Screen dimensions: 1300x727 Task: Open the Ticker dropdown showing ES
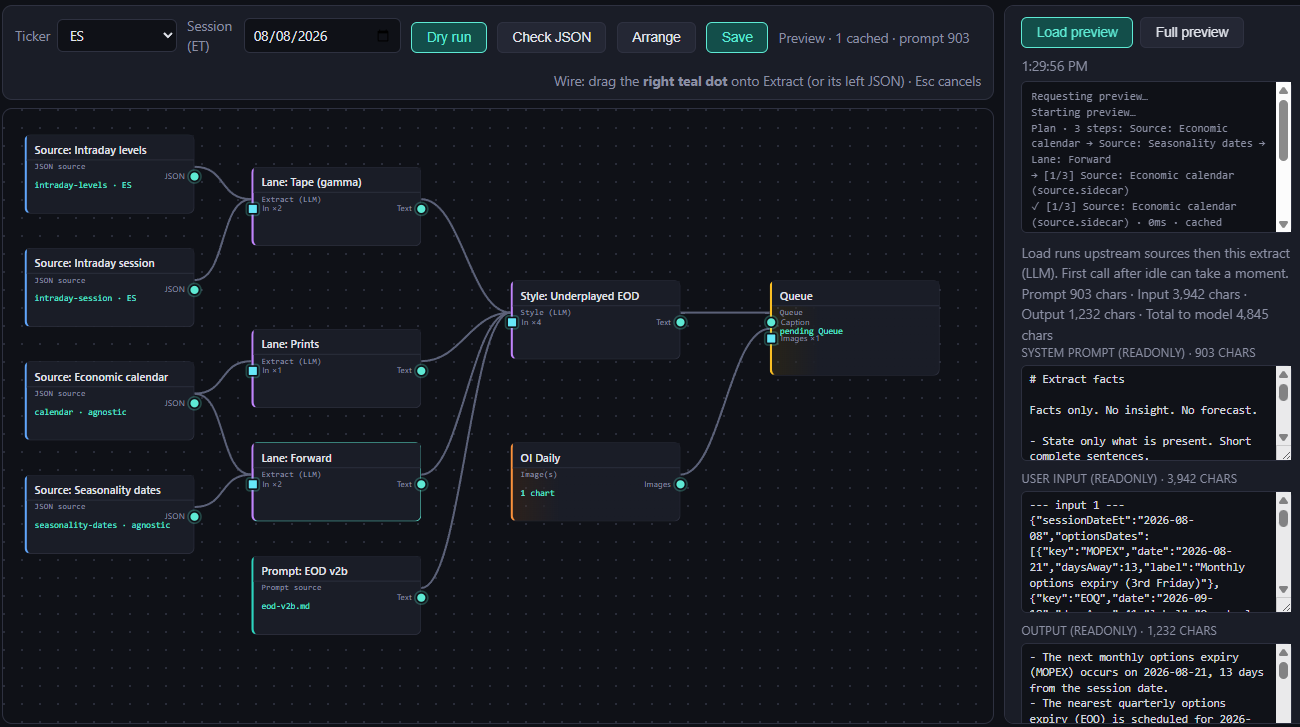(117, 36)
